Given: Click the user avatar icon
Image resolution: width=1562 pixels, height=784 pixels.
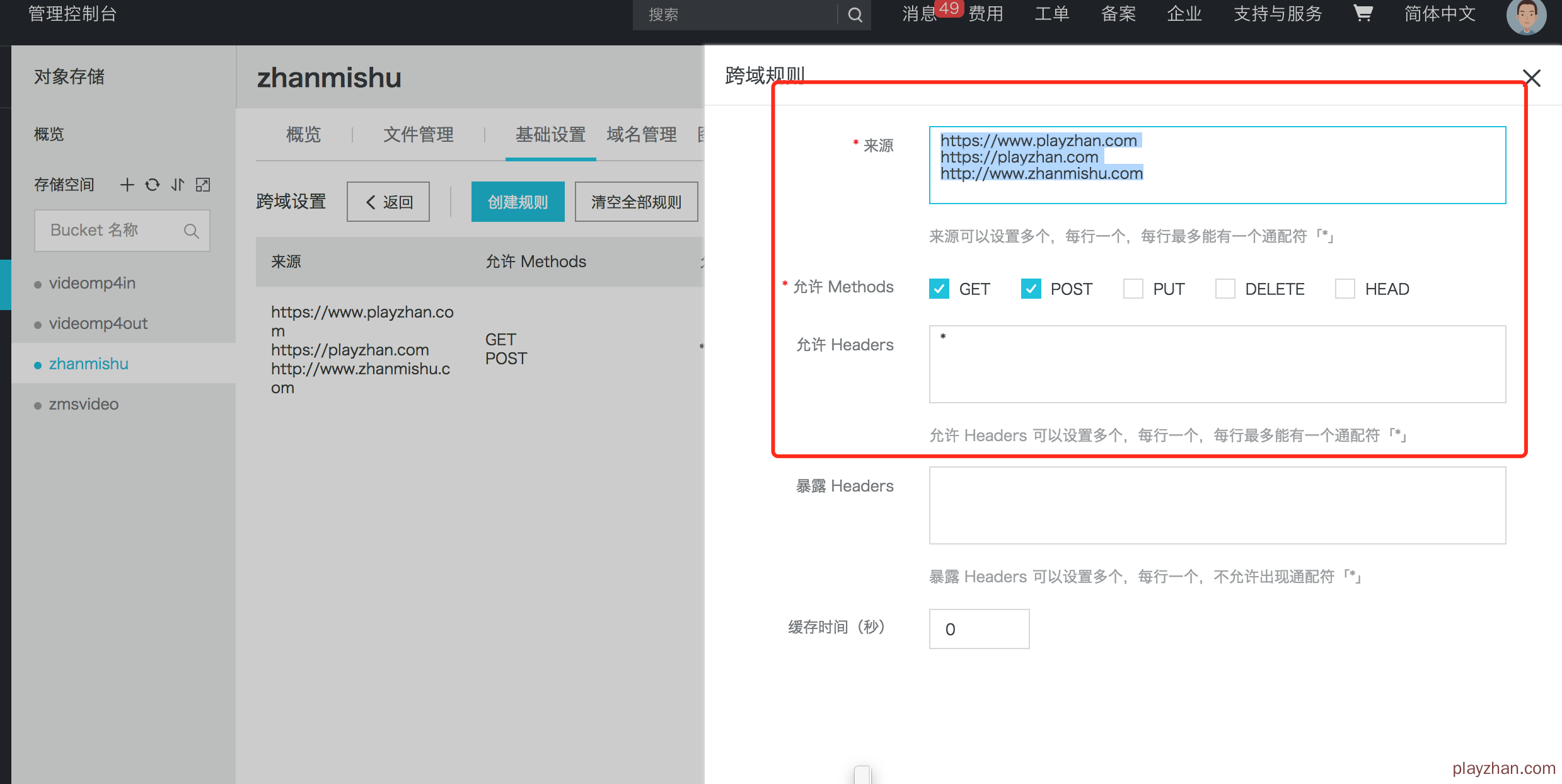Looking at the screenshot, I should point(1525,15).
